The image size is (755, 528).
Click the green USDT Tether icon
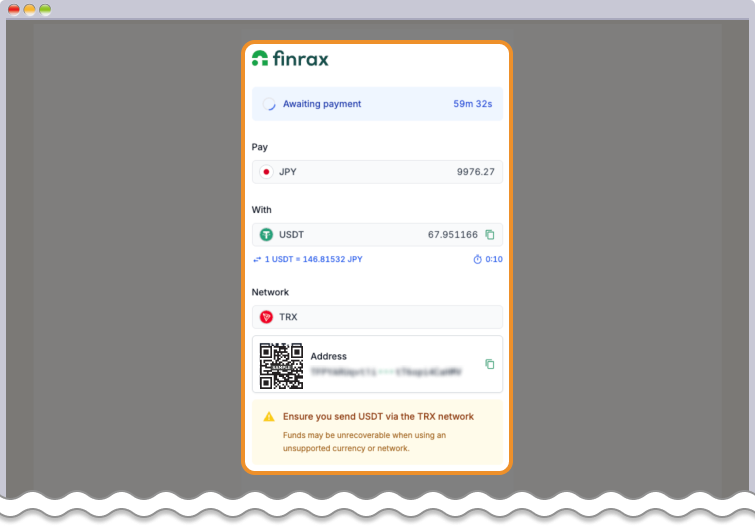pyautogui.click(x=266, y=235)
